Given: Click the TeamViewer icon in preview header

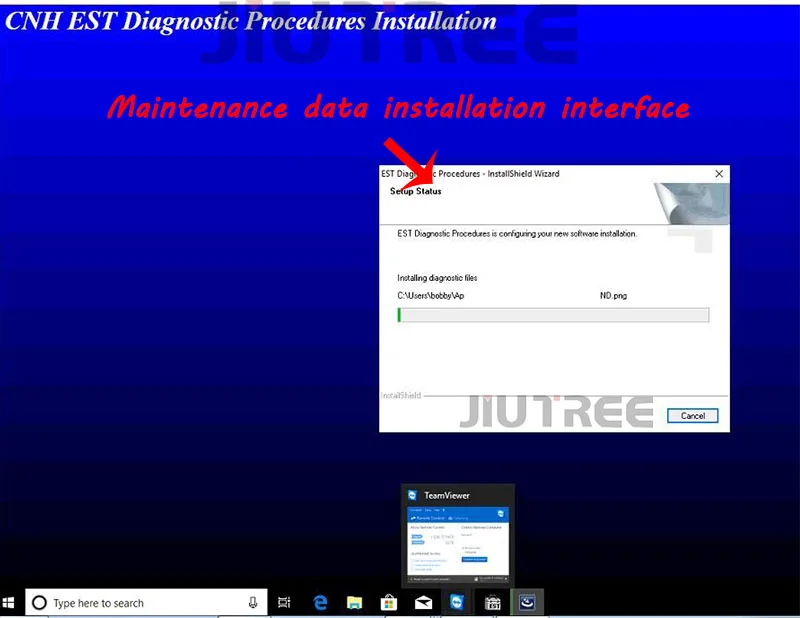Looking at the screenshot, I should point(412,495).
